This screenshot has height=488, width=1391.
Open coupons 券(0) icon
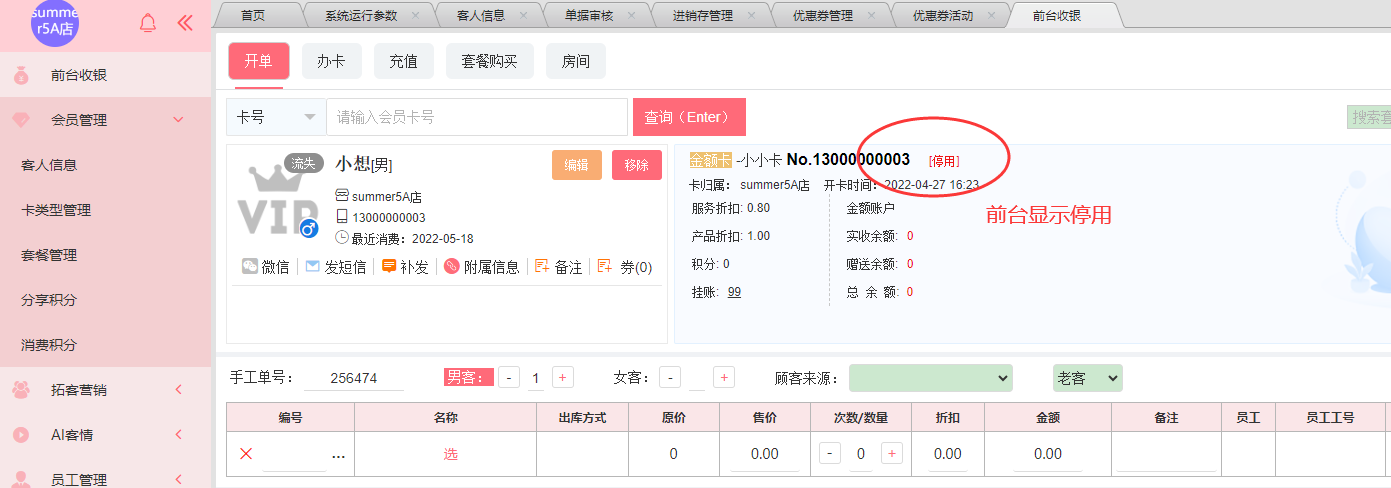tap(604, 267)
